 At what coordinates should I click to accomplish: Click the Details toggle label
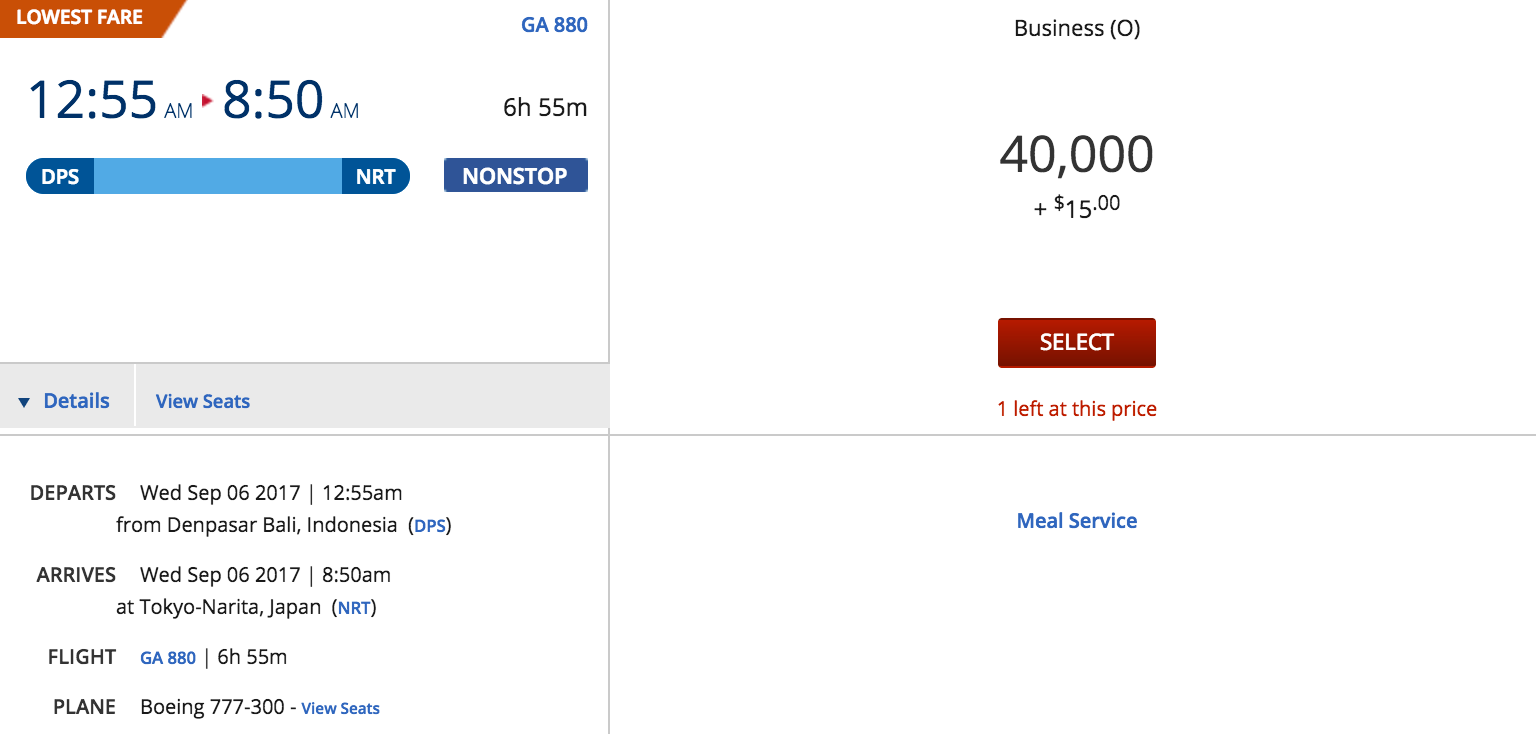tap(76, 401)
